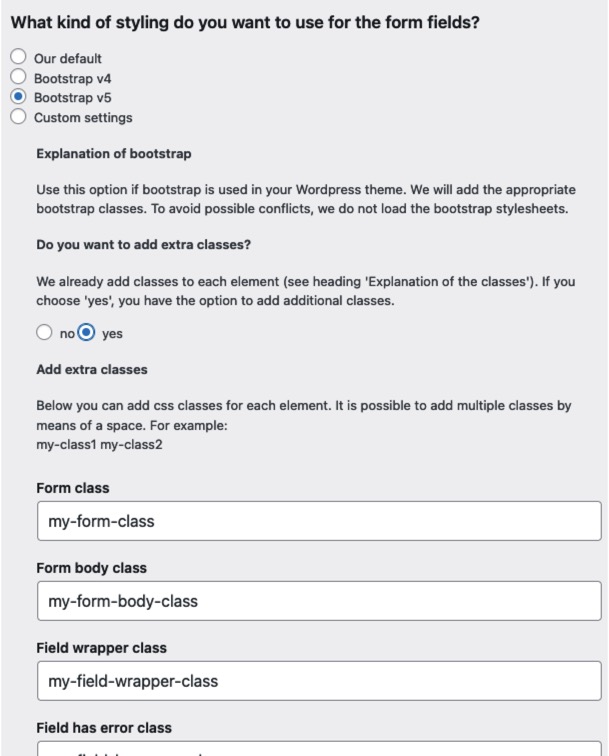Click into the Form body class input
The height and width of the screenshot is (756, 609).
pos(319,601)
